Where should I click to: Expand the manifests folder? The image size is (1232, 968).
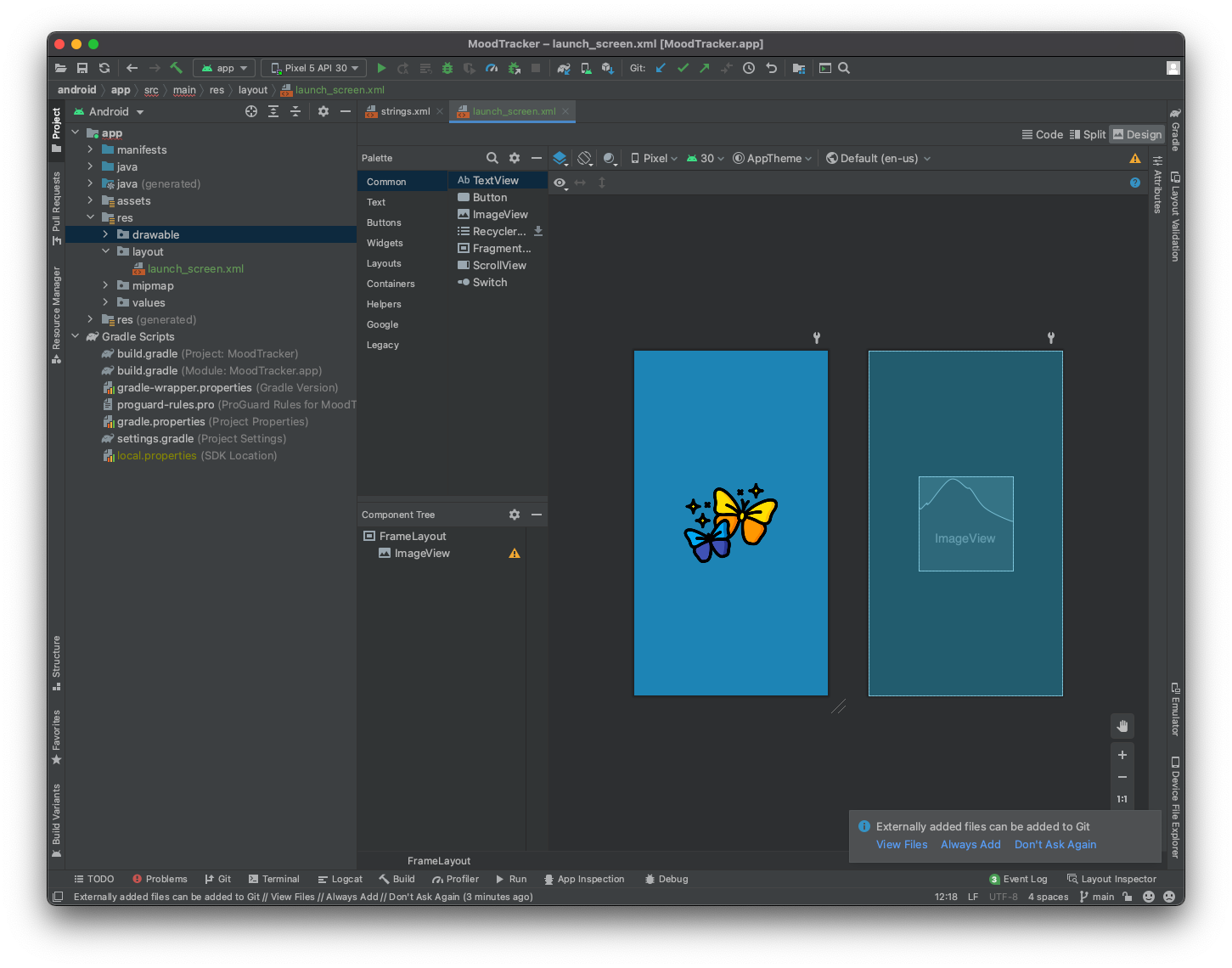tap(90, 149)
